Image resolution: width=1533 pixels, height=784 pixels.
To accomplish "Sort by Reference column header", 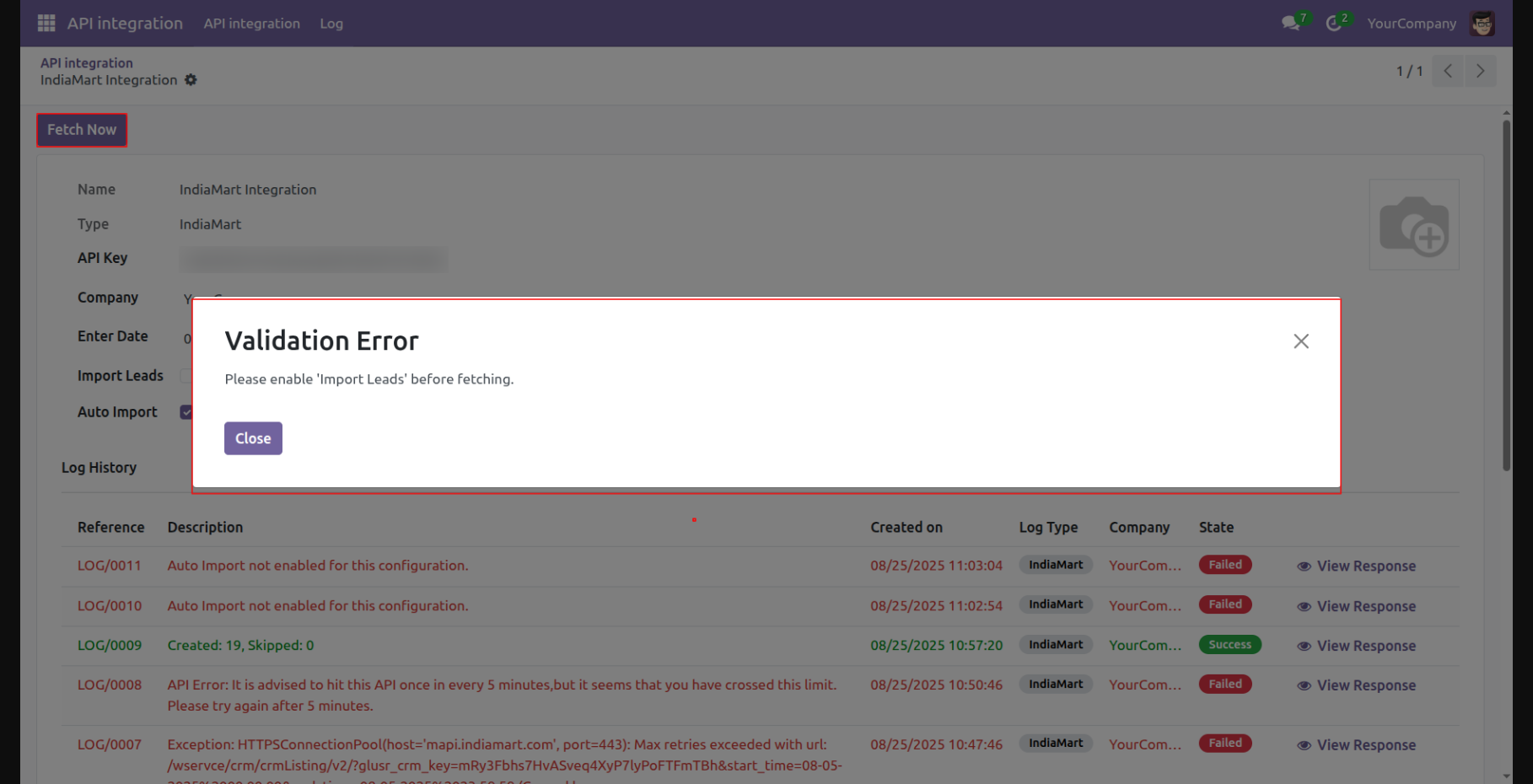I will coord(111,528).
